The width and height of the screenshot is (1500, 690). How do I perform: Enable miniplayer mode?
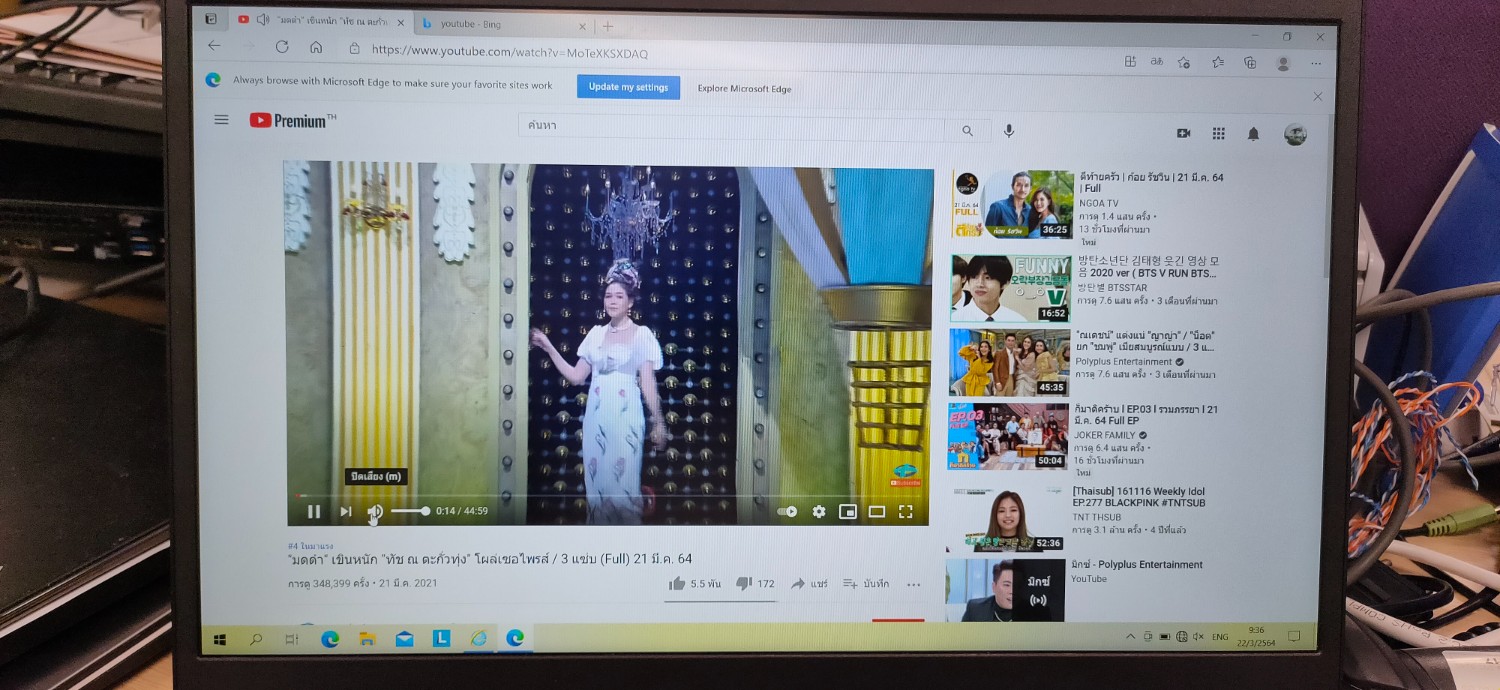tap(848, 511)
